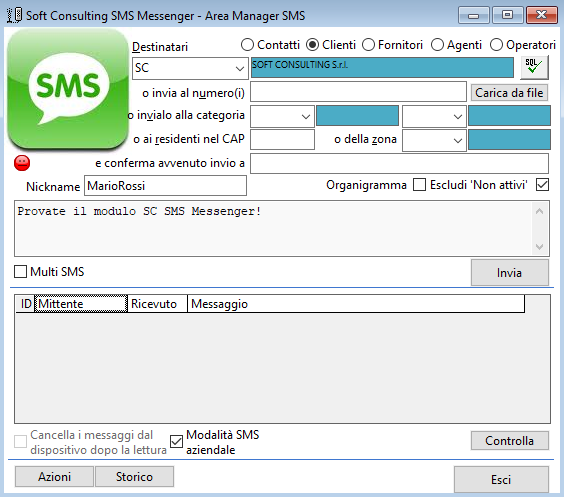Image resolution: width=564 pixels, height=497 pixels.
Task: Open the Storico button
Action: (134, 477)
